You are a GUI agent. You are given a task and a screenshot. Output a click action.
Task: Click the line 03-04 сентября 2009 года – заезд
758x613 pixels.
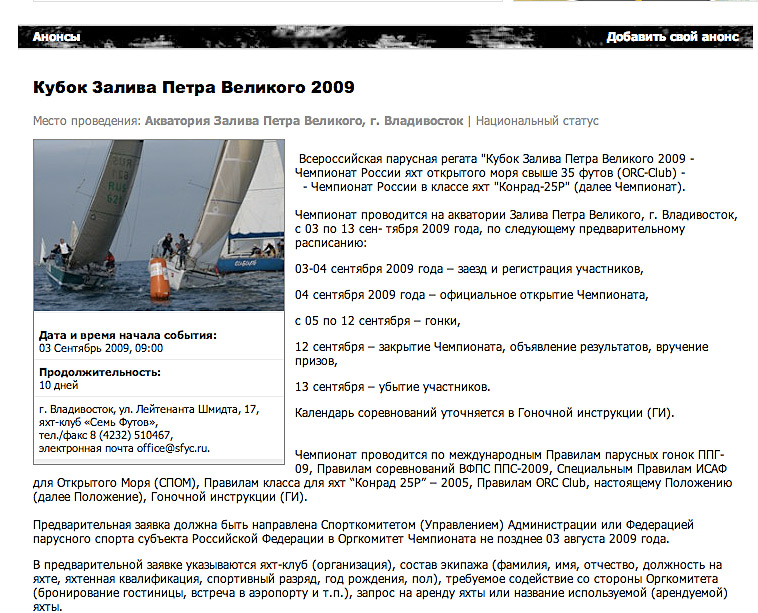469,269
